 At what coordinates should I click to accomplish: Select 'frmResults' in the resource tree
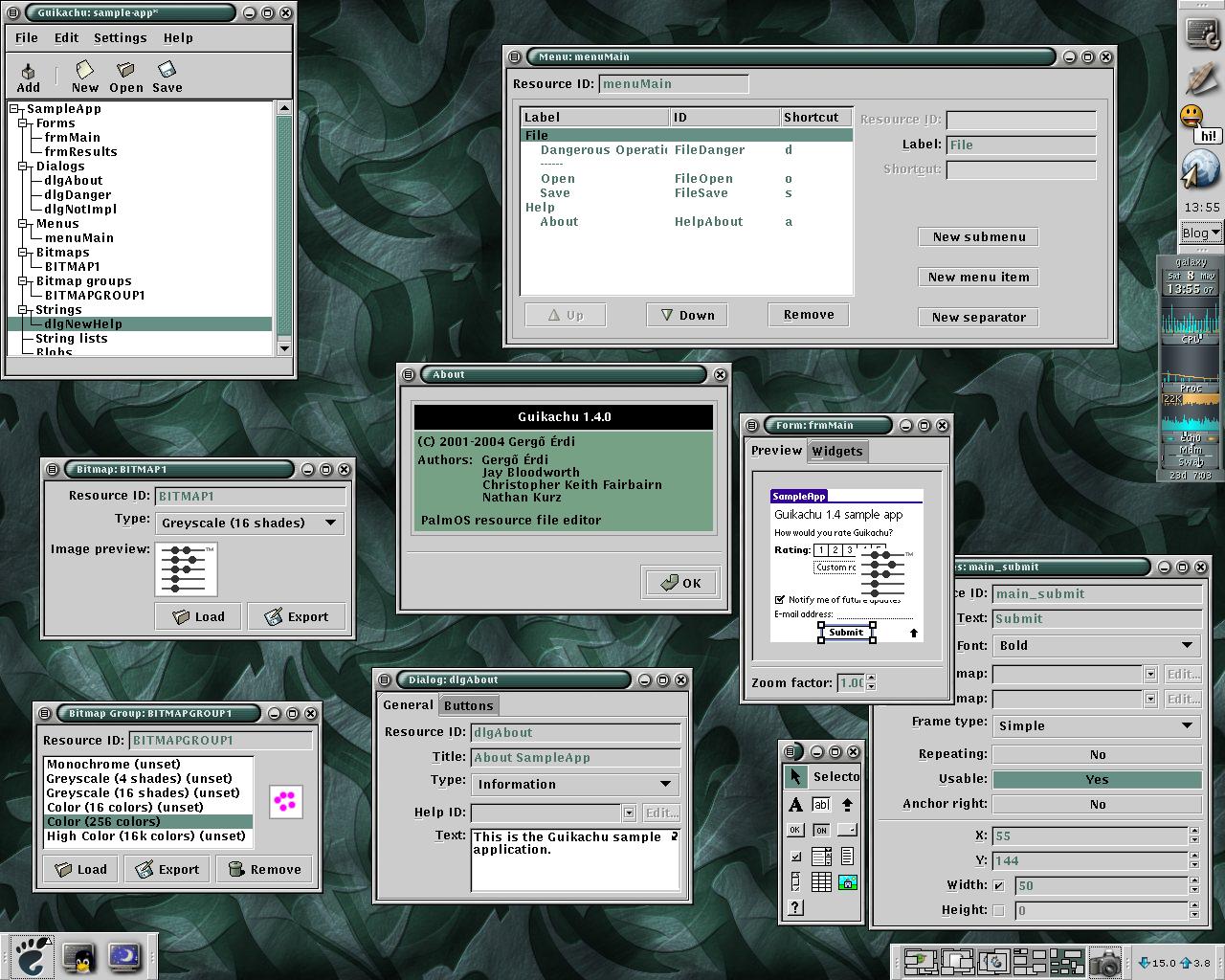tap(80, 151)
